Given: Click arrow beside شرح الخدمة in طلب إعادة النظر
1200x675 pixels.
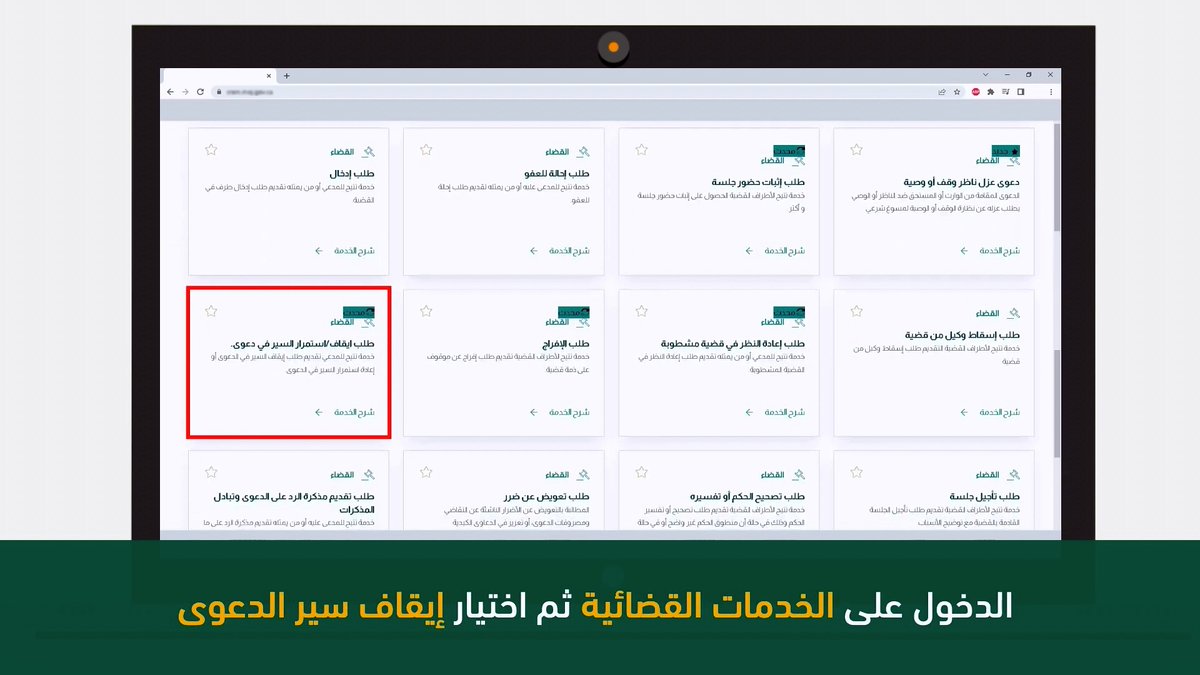Looking at the screenshot, I should coord(749,412).
